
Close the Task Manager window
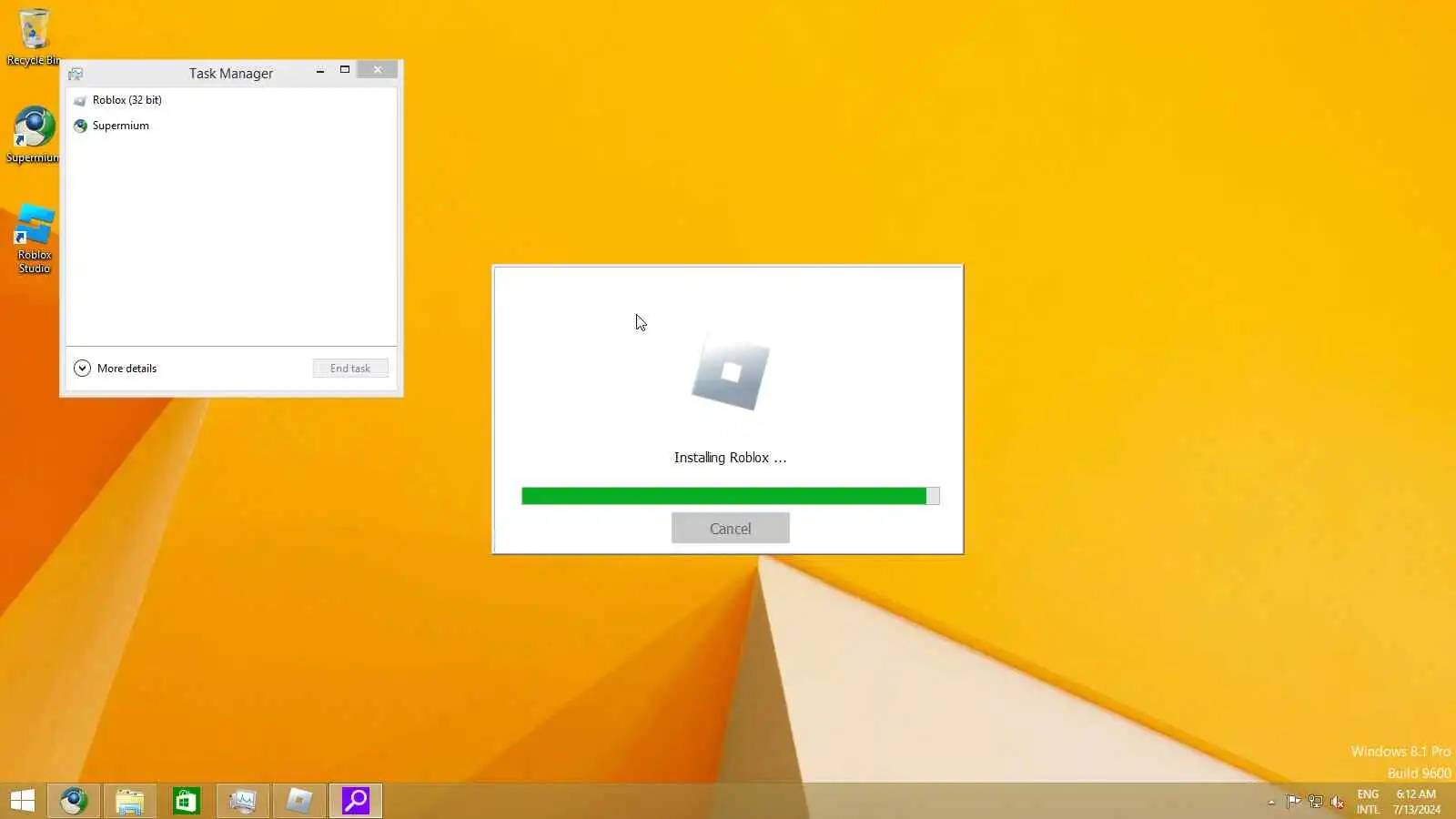tap(378, 70)
